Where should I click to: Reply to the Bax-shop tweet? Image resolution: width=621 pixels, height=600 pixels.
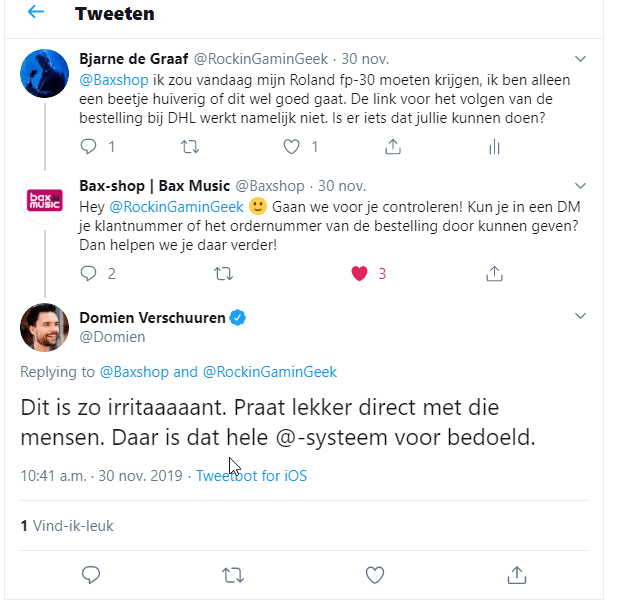88,273
